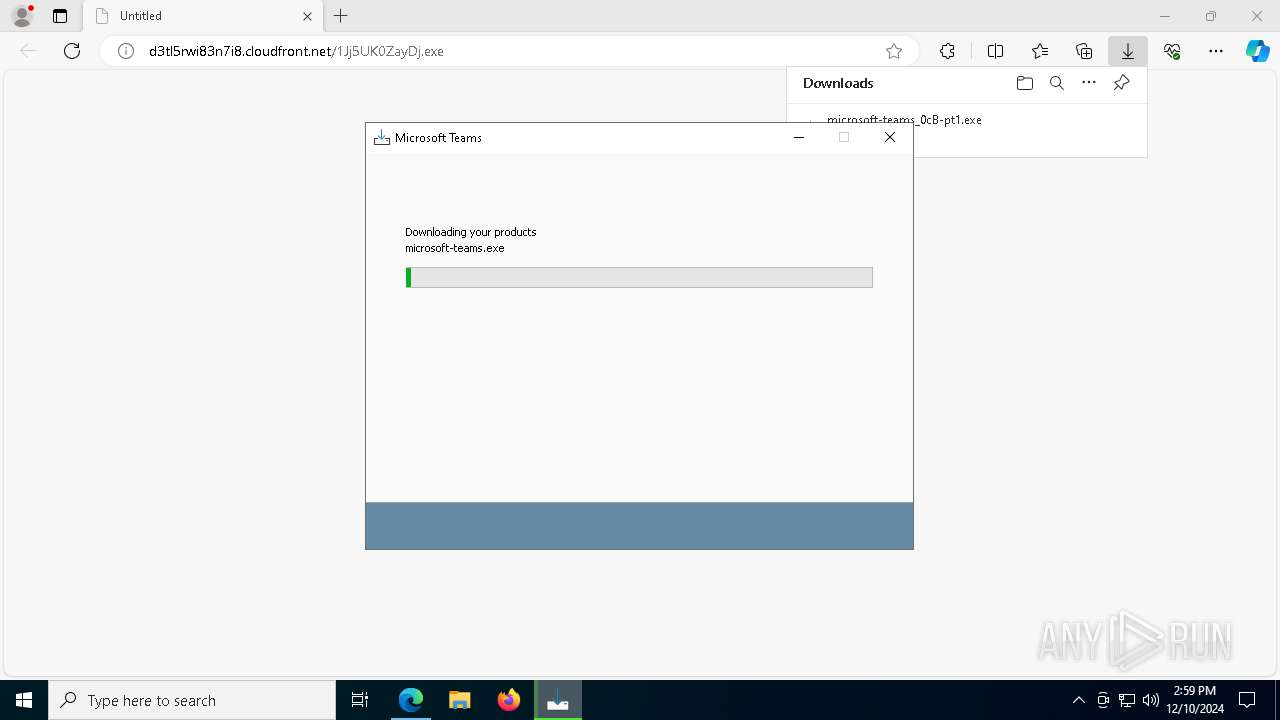Pin the Downloads panel
Image resolution: width=1280 pixels, height=720 pixels.
click(x=1121, y=83)
